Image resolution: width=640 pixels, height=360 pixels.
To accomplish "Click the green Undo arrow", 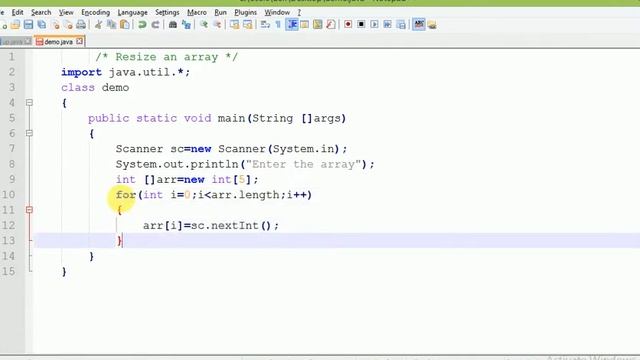I will [x=142, y=24].
